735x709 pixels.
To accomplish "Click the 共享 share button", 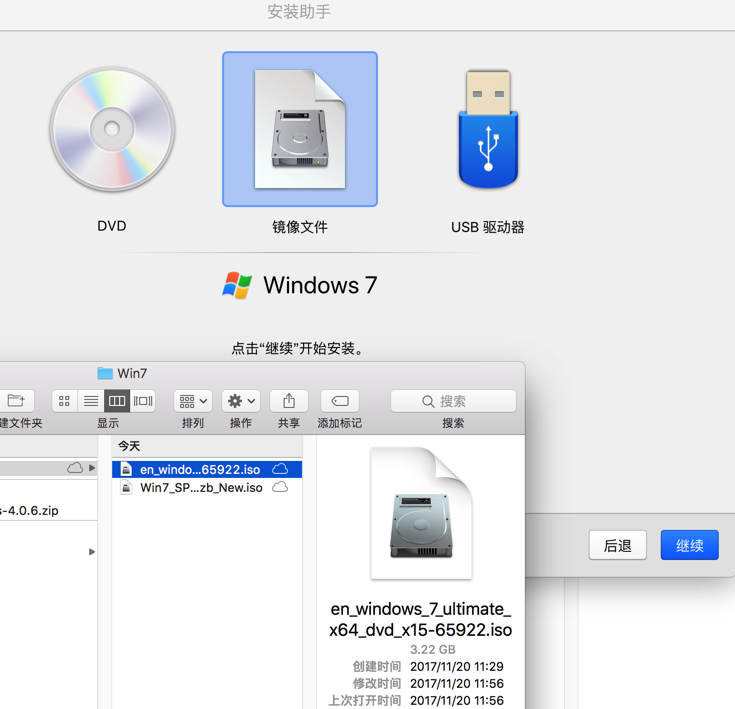I will click(289, 401).
